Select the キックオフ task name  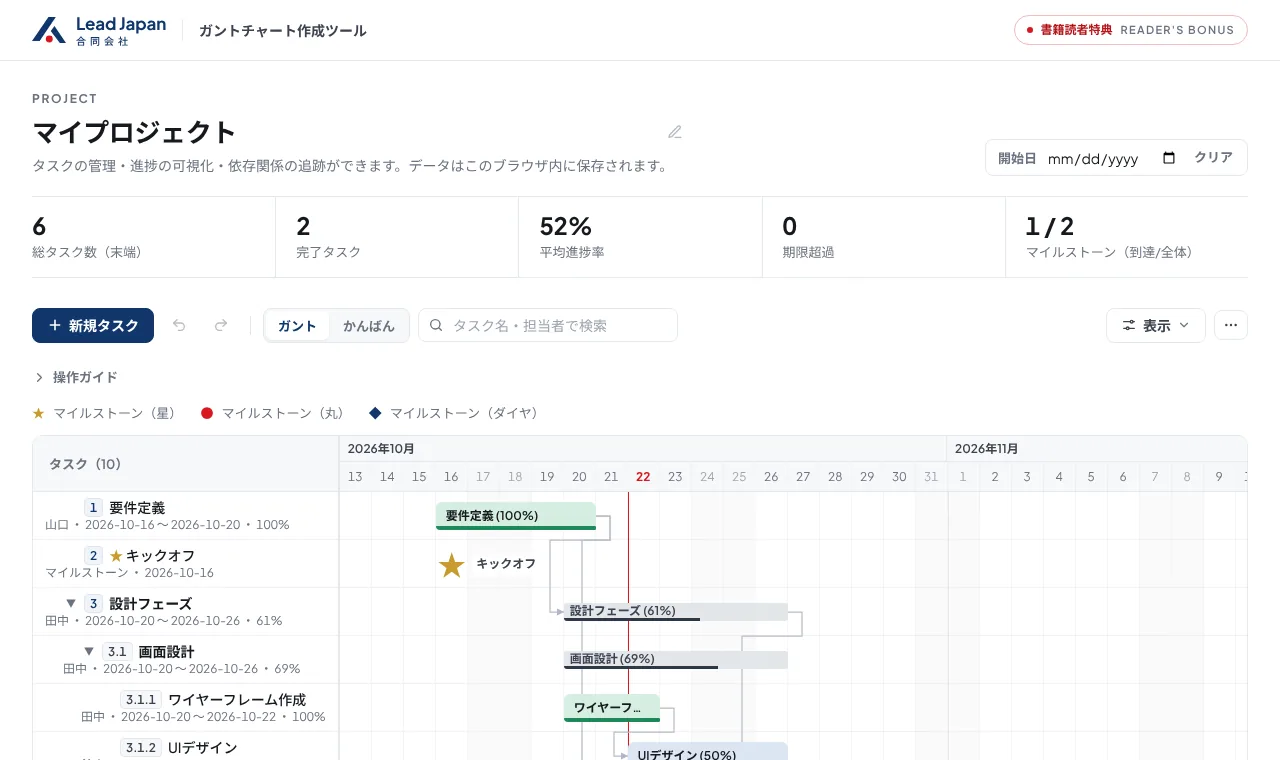pos(160,555)
